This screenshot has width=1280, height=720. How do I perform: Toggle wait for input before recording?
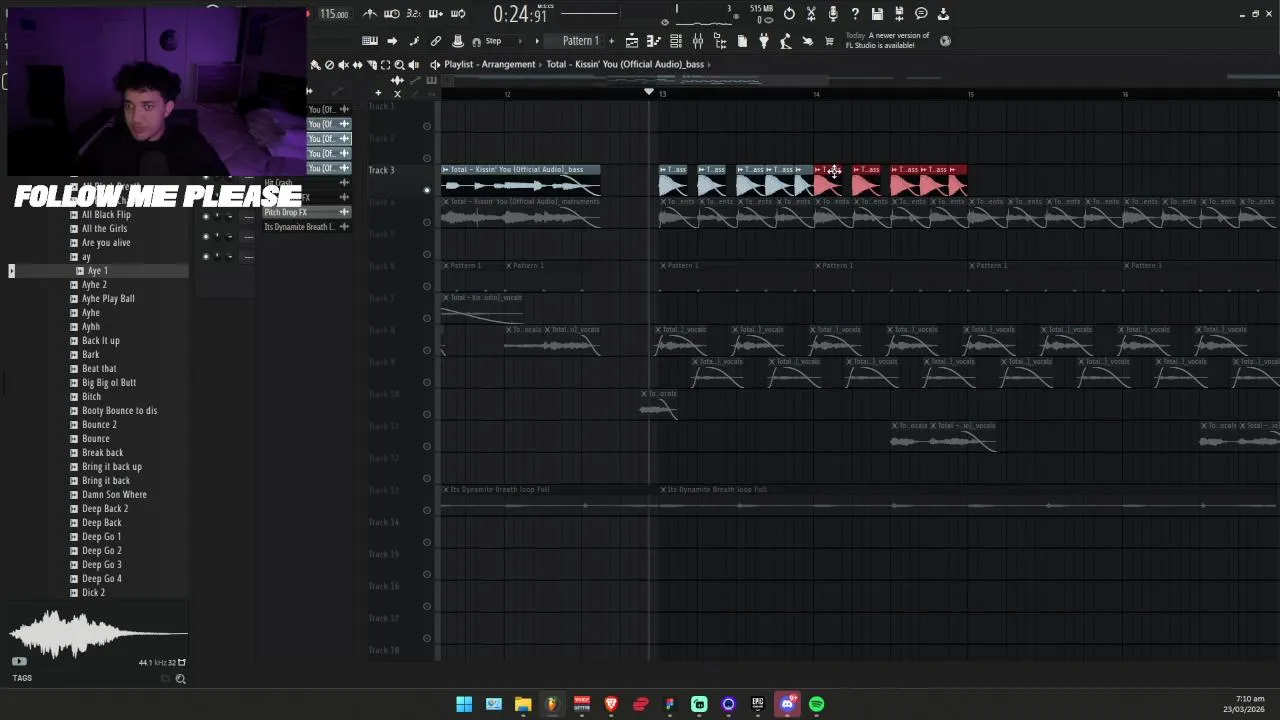[x=392, y=14]
